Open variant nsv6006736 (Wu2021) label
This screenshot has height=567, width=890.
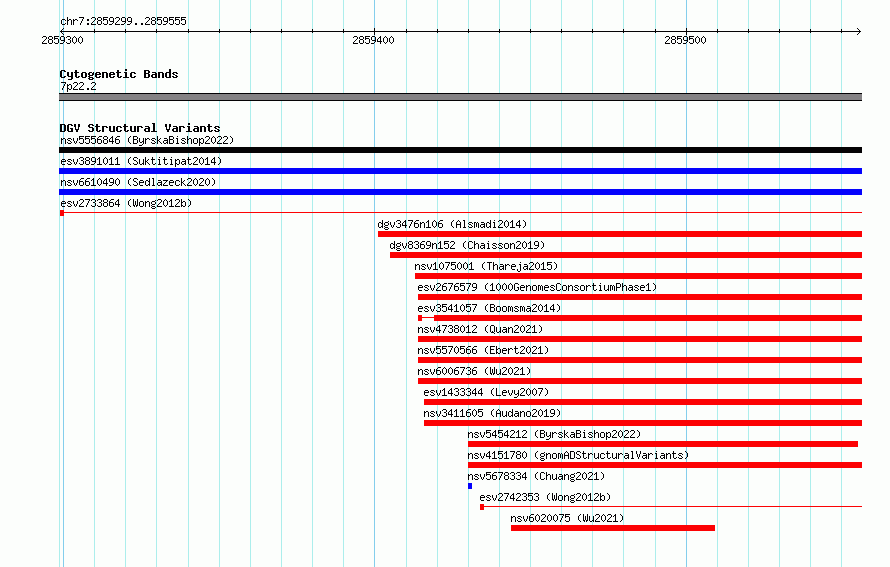(475, 371)
